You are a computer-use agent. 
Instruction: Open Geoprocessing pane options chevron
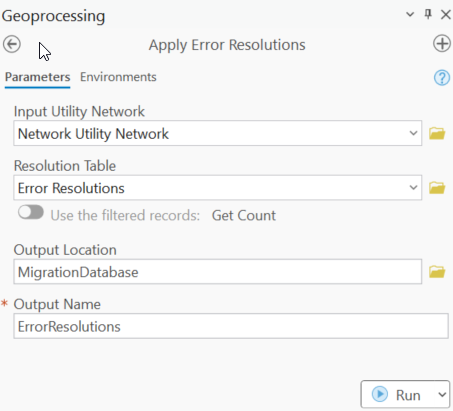(410, 15)
